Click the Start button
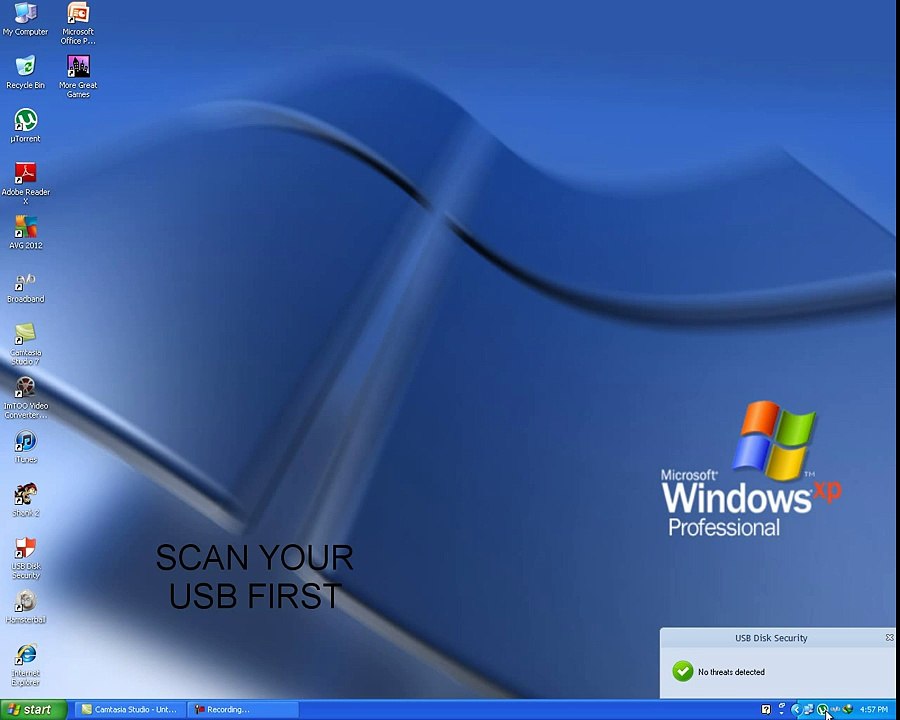 [33, 710]
